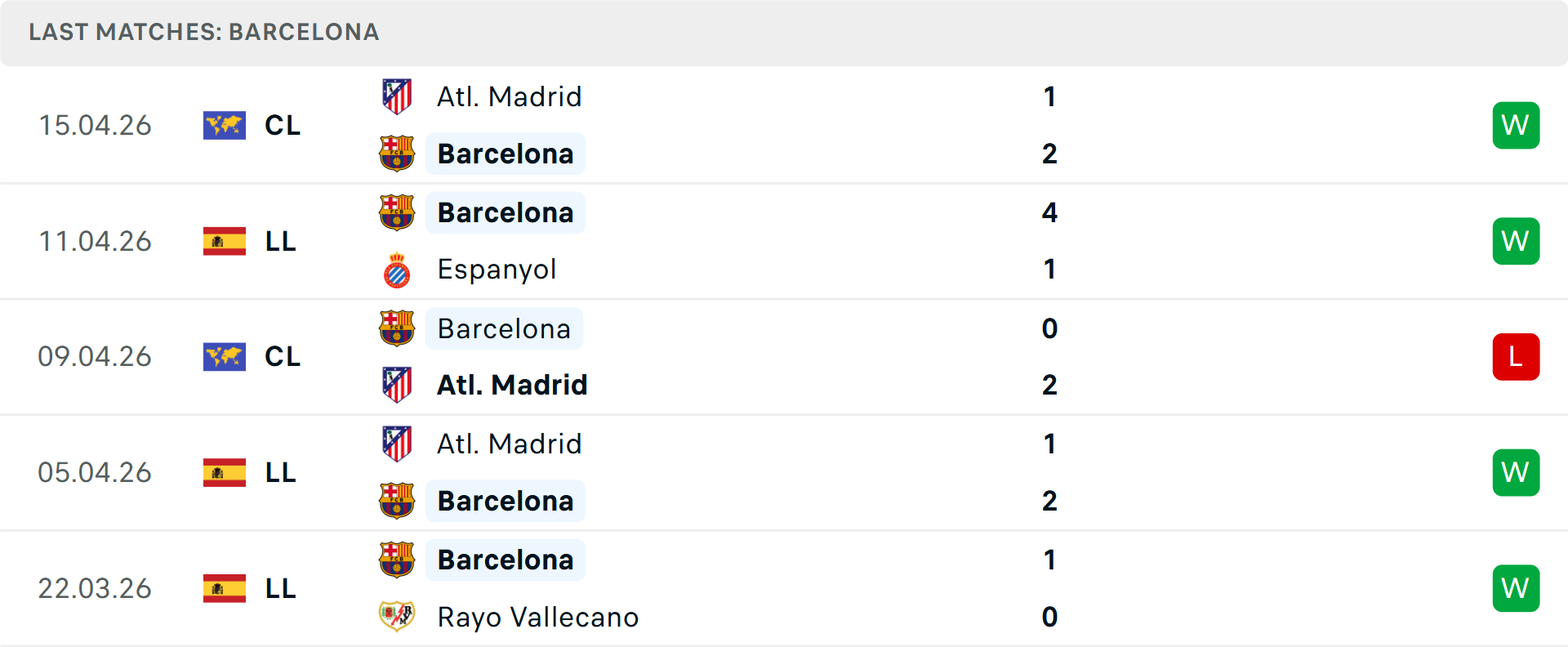This screenshot has width=1568, height=647.
Task: Click the Espanyol team name link
Action: pyautogui.click(x=497, y=270)
